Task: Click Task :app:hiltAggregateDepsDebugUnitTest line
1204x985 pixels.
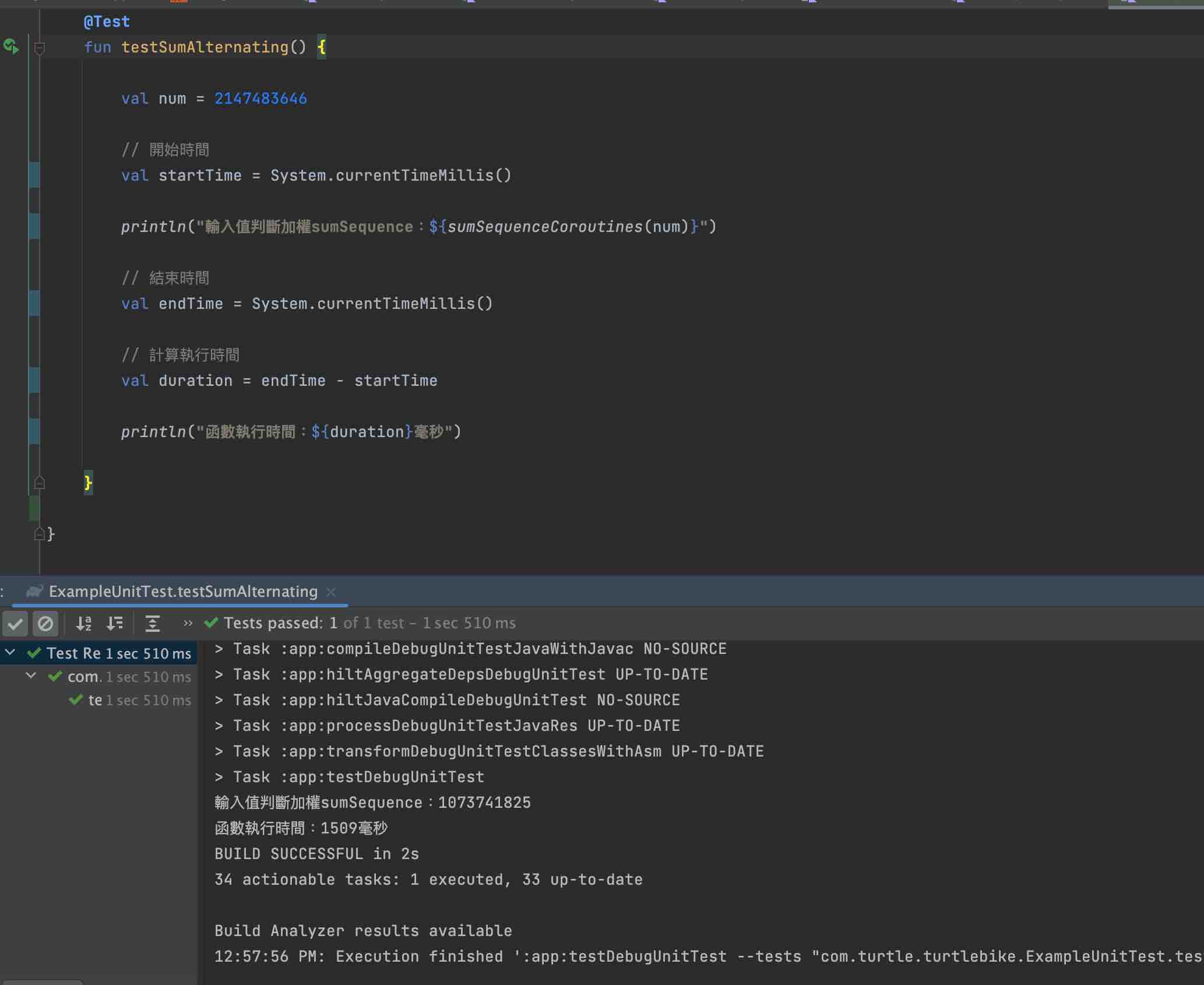Action: point(461,674)
